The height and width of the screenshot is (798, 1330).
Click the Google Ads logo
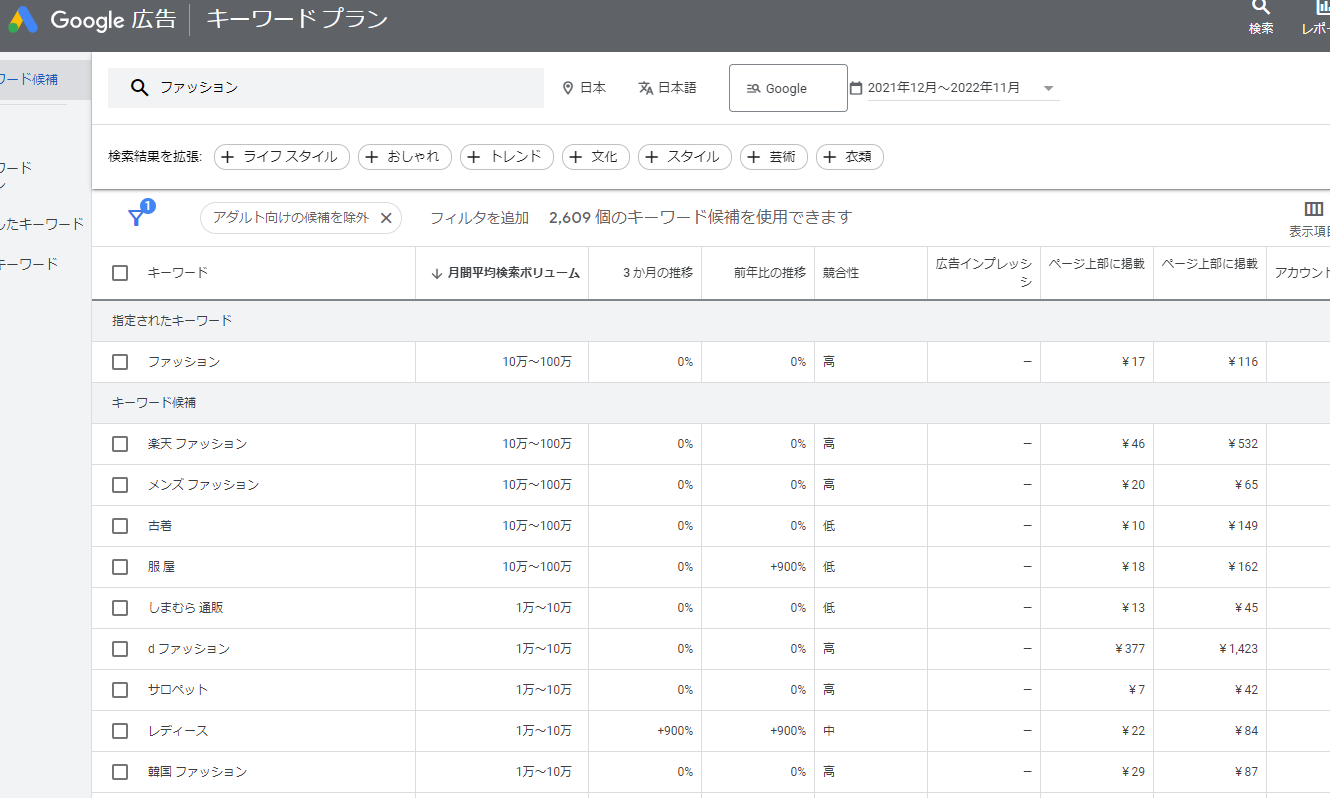tap(22, 19)
